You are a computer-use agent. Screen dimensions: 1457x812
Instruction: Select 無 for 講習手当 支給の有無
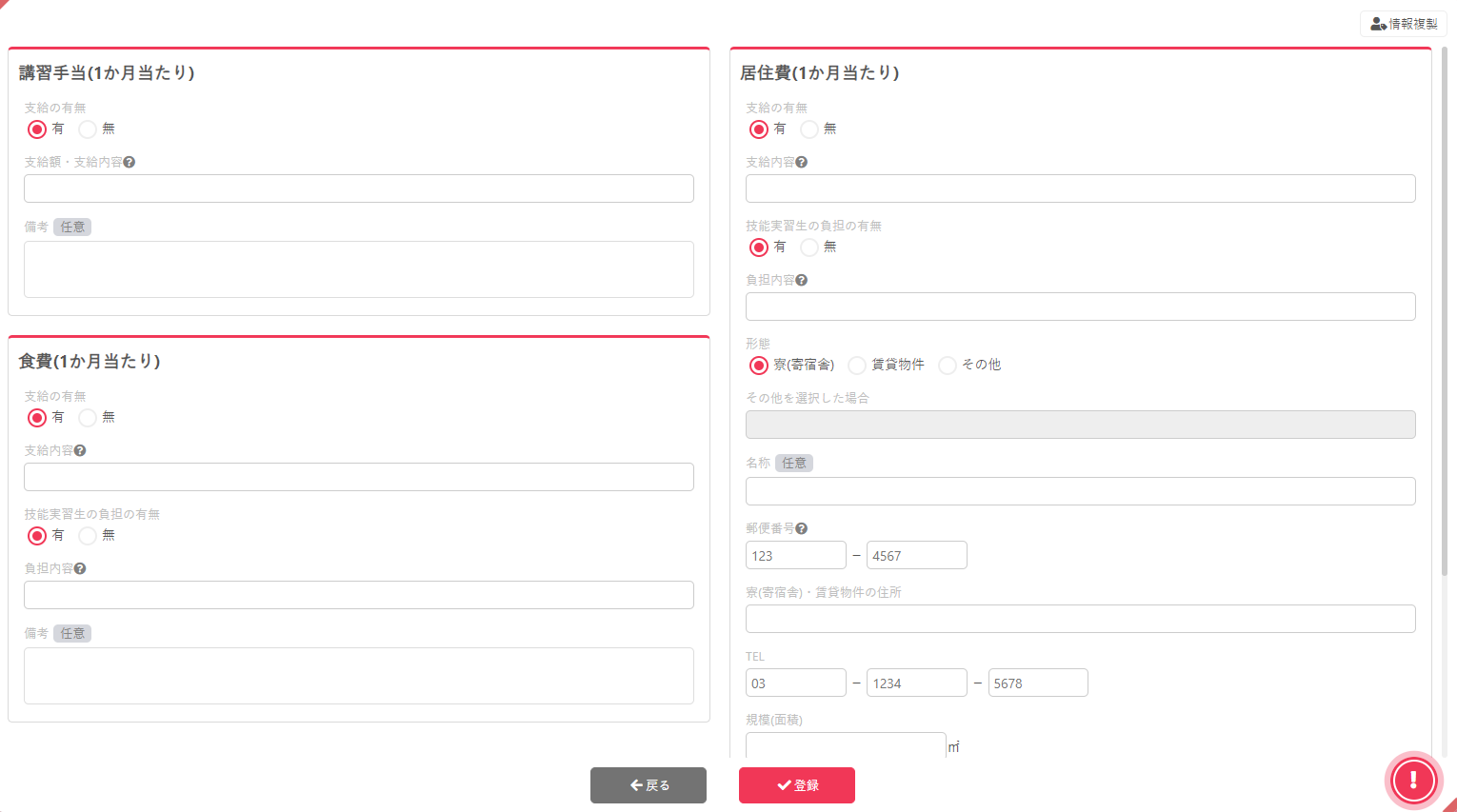pos(89,129)
